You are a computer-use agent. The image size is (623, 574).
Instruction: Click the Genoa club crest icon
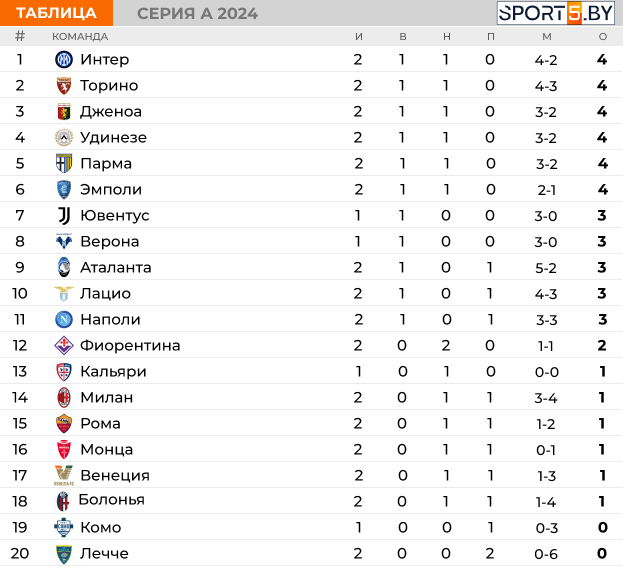[64, 112]
